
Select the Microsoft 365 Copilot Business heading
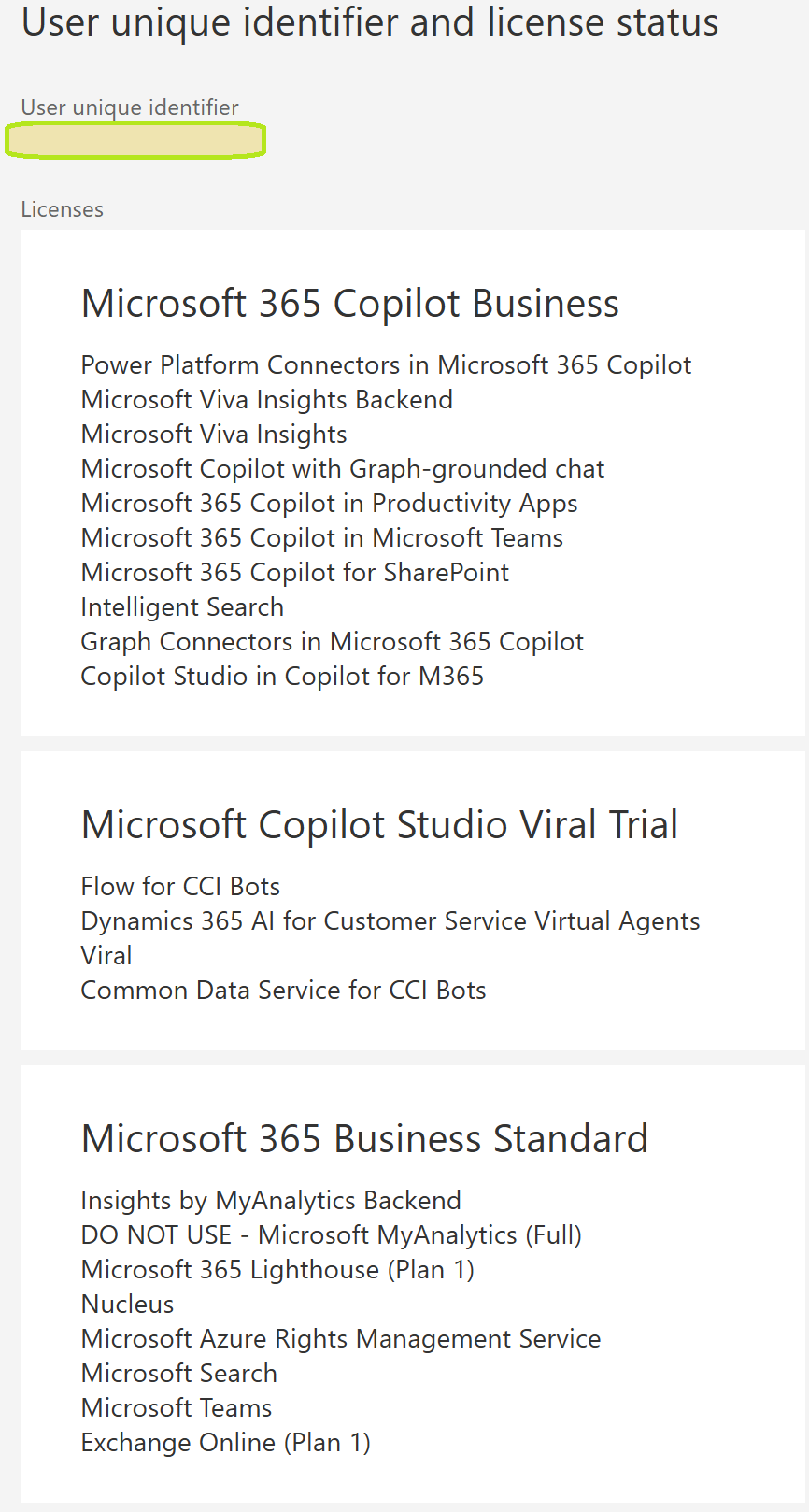[350, 304]
